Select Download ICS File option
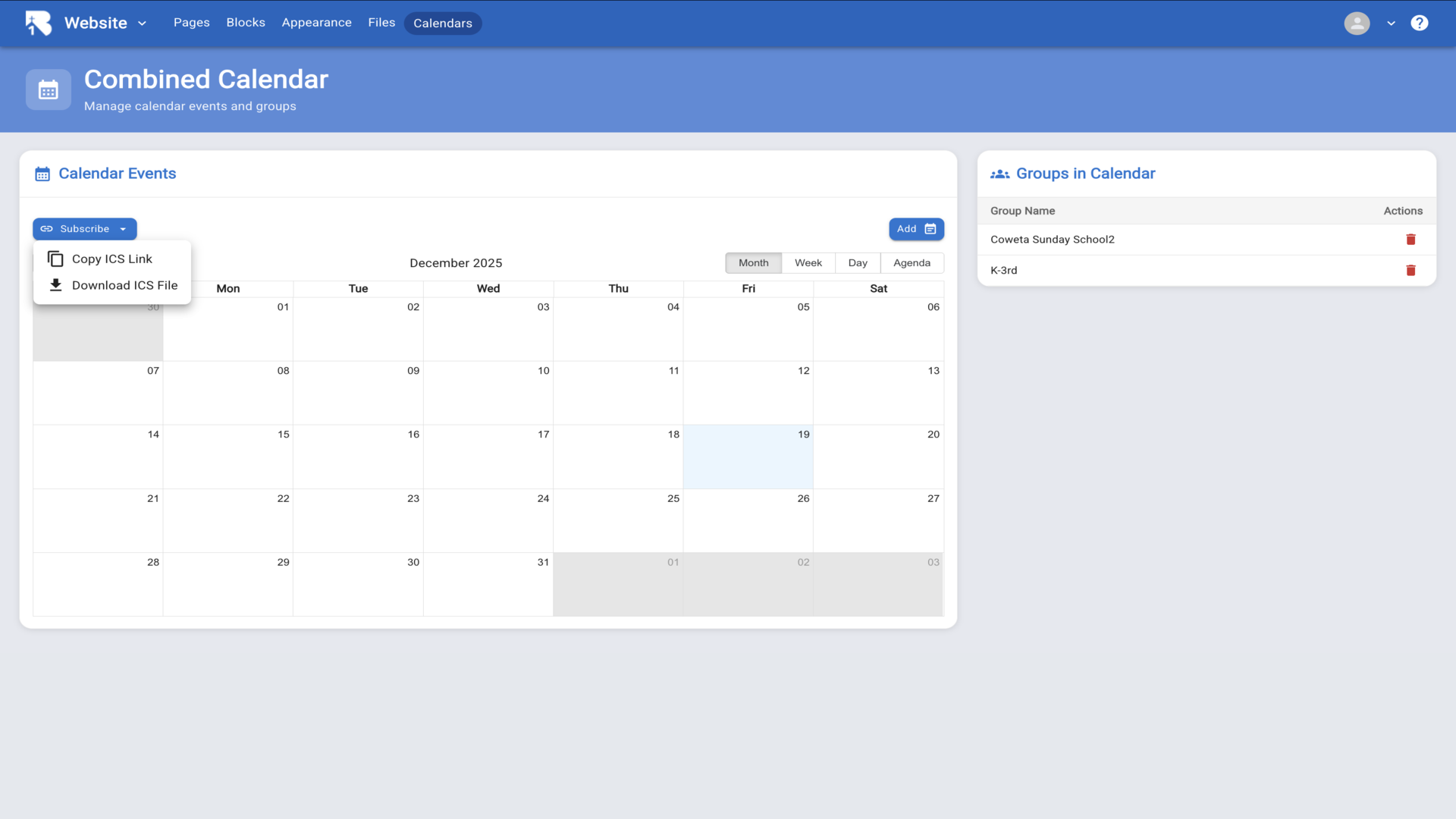This screenshot has width=1456, height=819. 124,286
